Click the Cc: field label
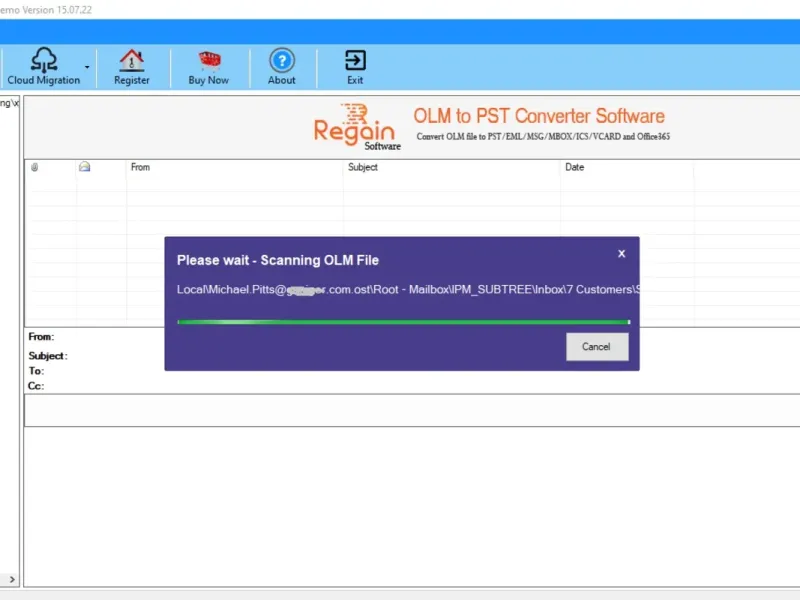The width and height of the screenshot is (800, 600). [x=36, y=386]
